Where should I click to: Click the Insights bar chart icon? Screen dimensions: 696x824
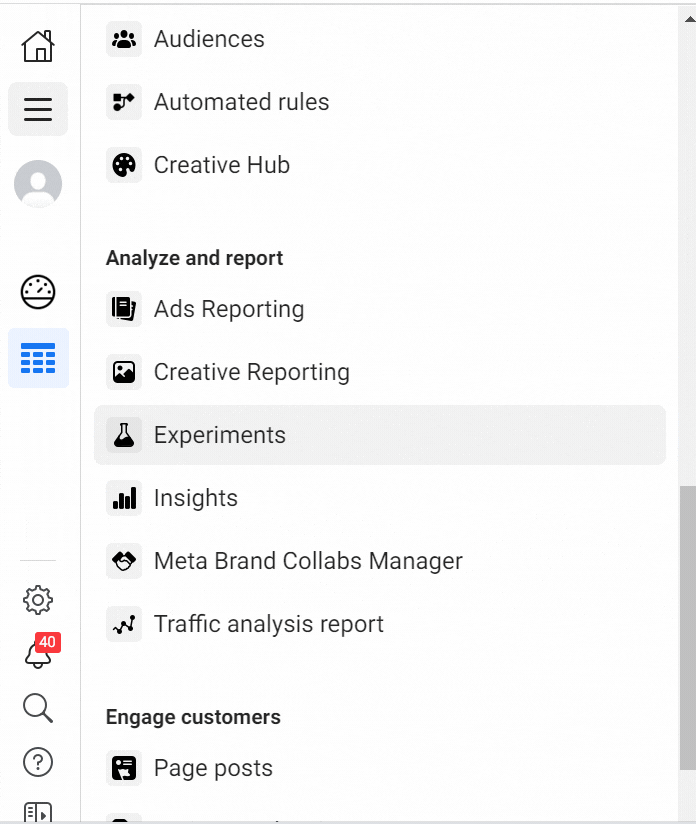124,498
